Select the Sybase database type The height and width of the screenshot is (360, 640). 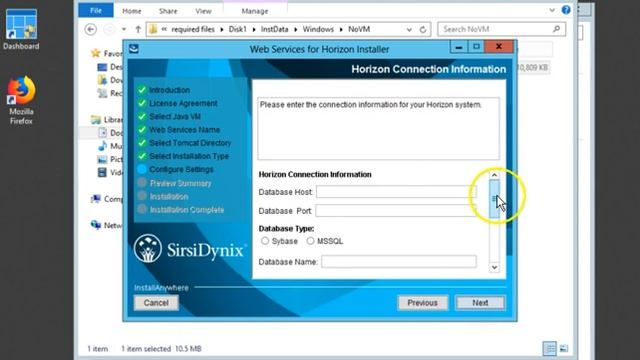coord(265,241)
